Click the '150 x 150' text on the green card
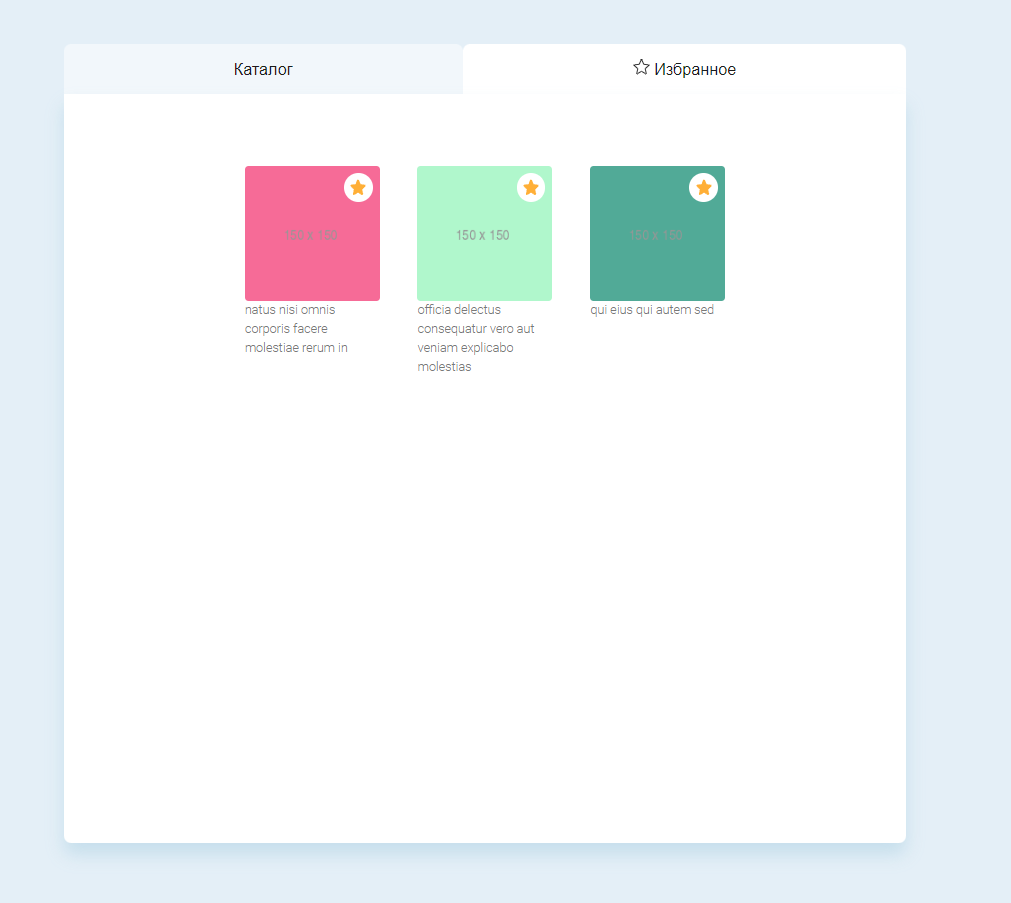 click(484, 235)
